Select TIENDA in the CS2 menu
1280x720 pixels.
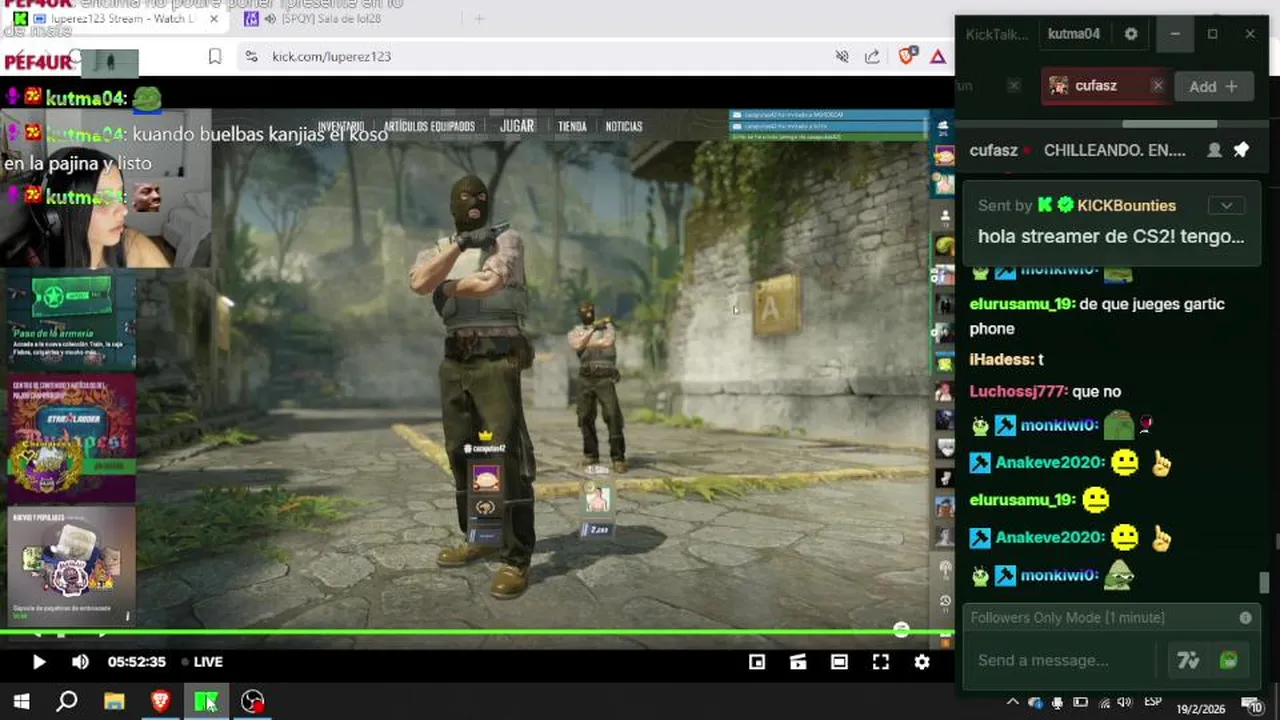tap(572, 127)
